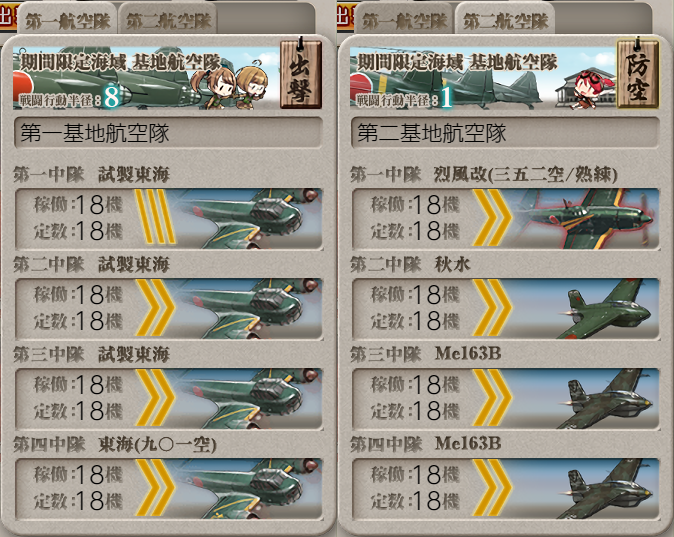Click the chevron proficiency mark on 秋水

pos(492,308)
